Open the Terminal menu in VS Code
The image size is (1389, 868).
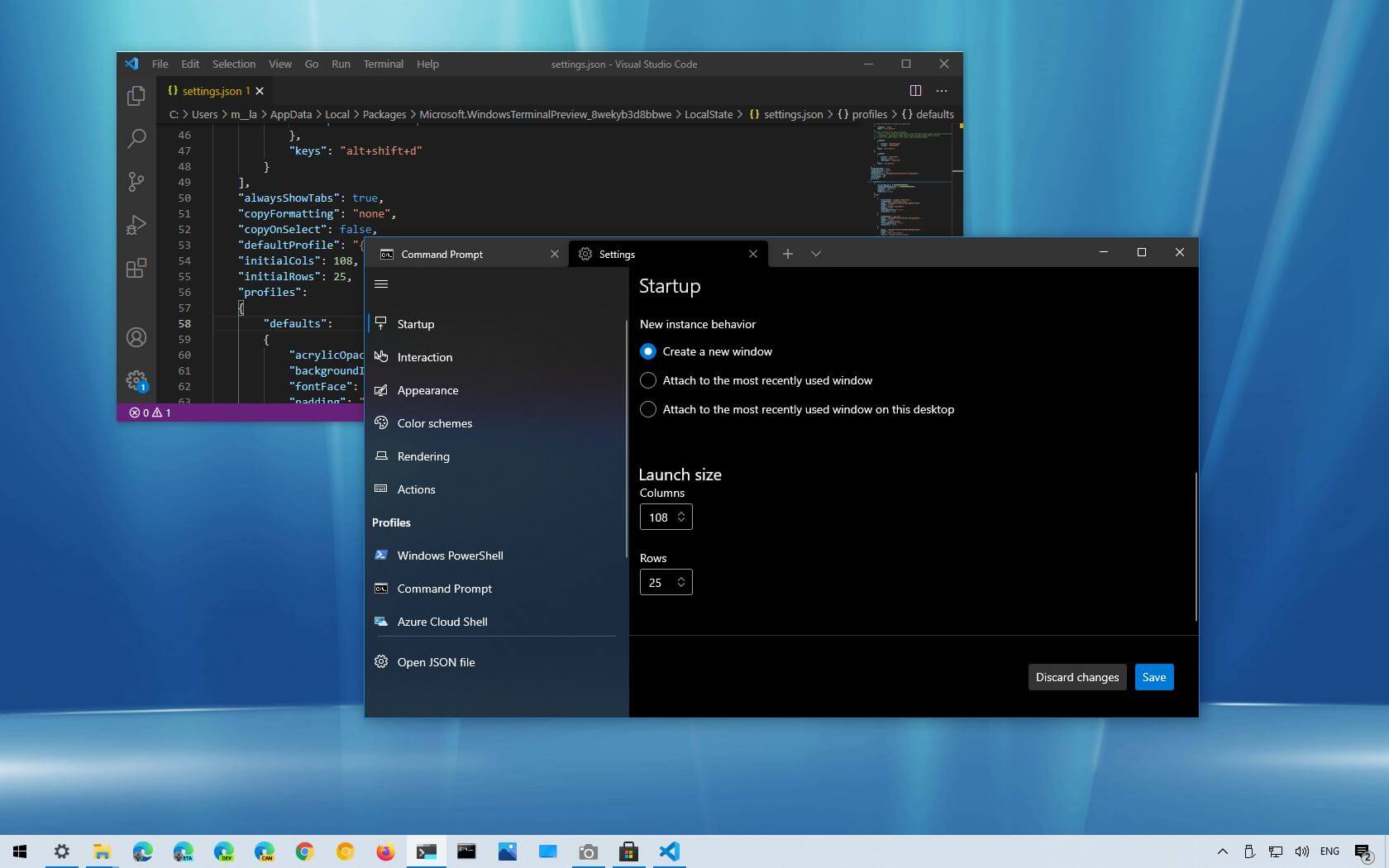click(383, 64)
